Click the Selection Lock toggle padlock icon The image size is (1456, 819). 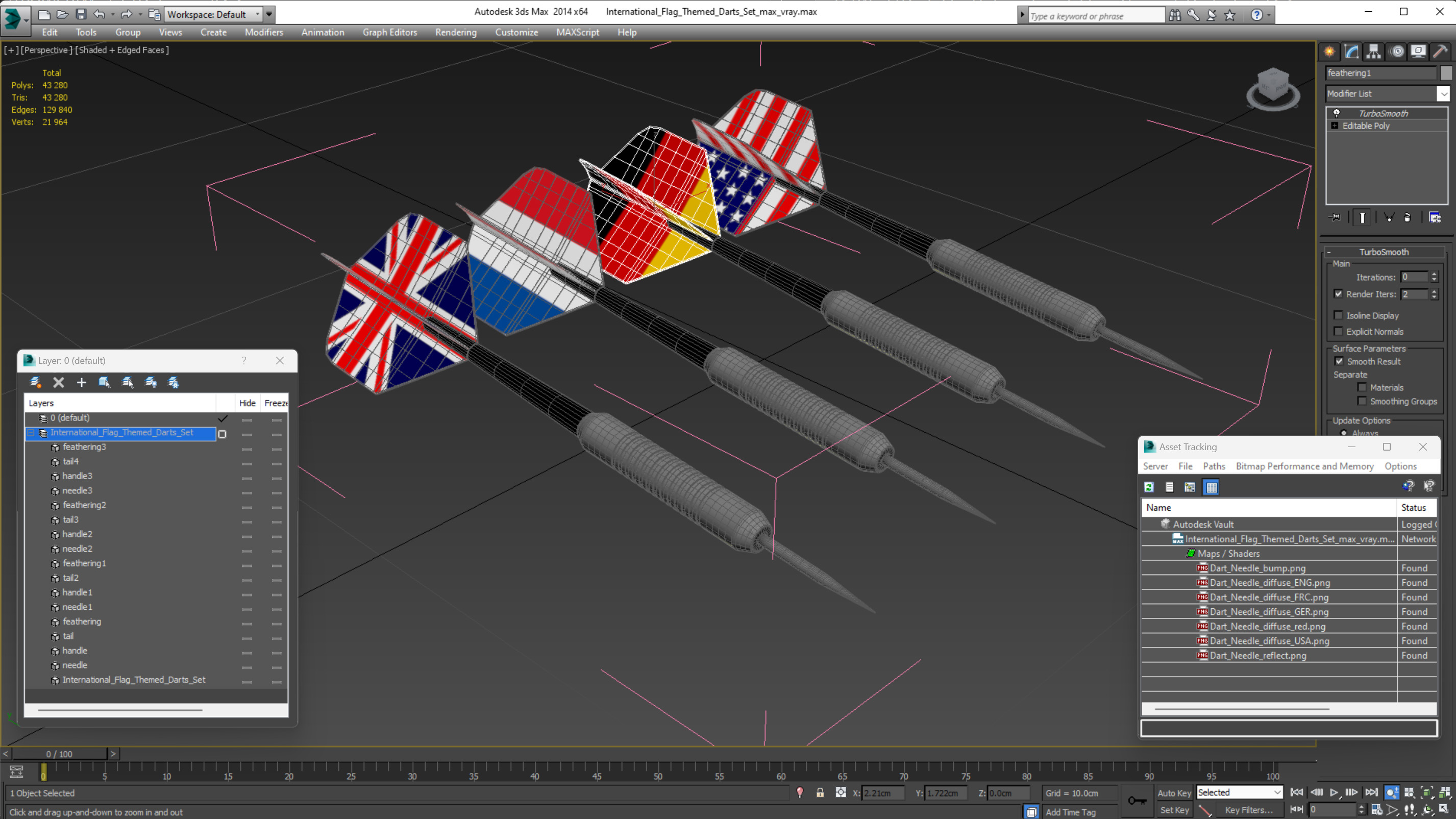pyautogui.click(x=820, y=792)
